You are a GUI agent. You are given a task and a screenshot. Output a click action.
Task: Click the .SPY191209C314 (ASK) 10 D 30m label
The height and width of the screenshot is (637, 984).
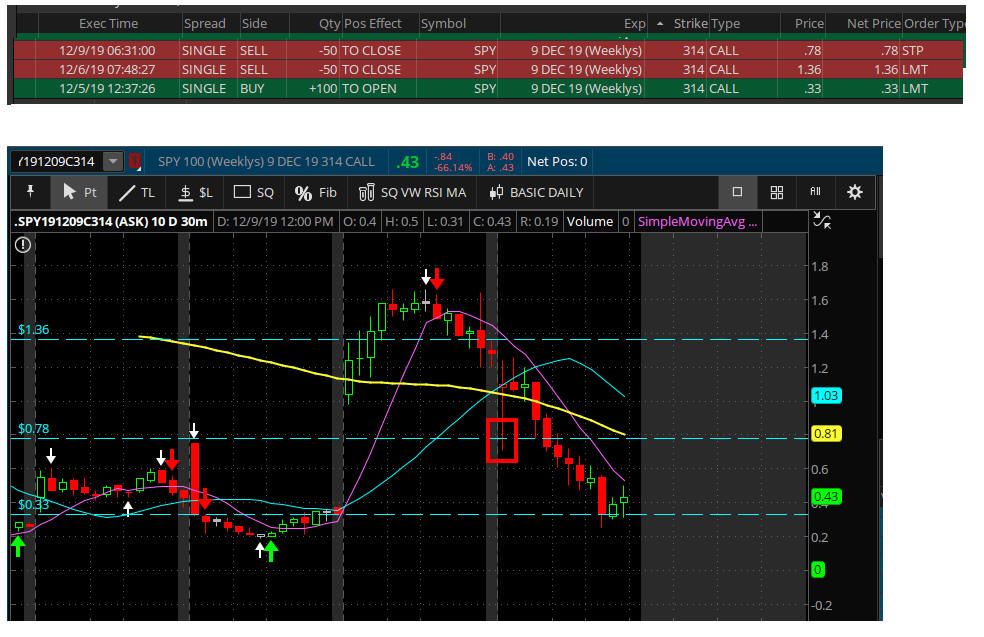click(x=112, y=222)
